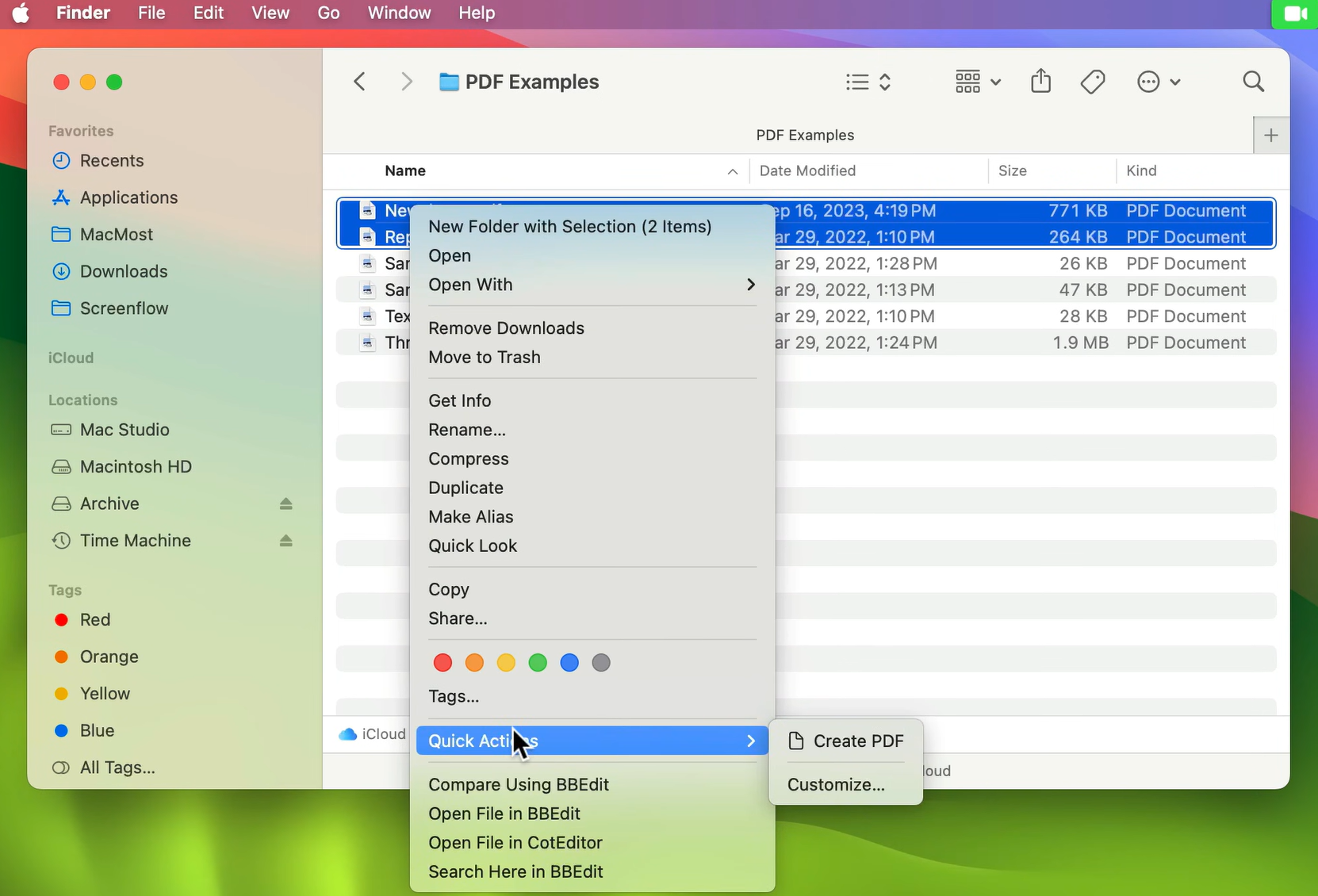Image resolution: width=1318 pixels, height=896 pixels.
Task: Choose Compare Using BBEdit
Action: pos(592,785)
